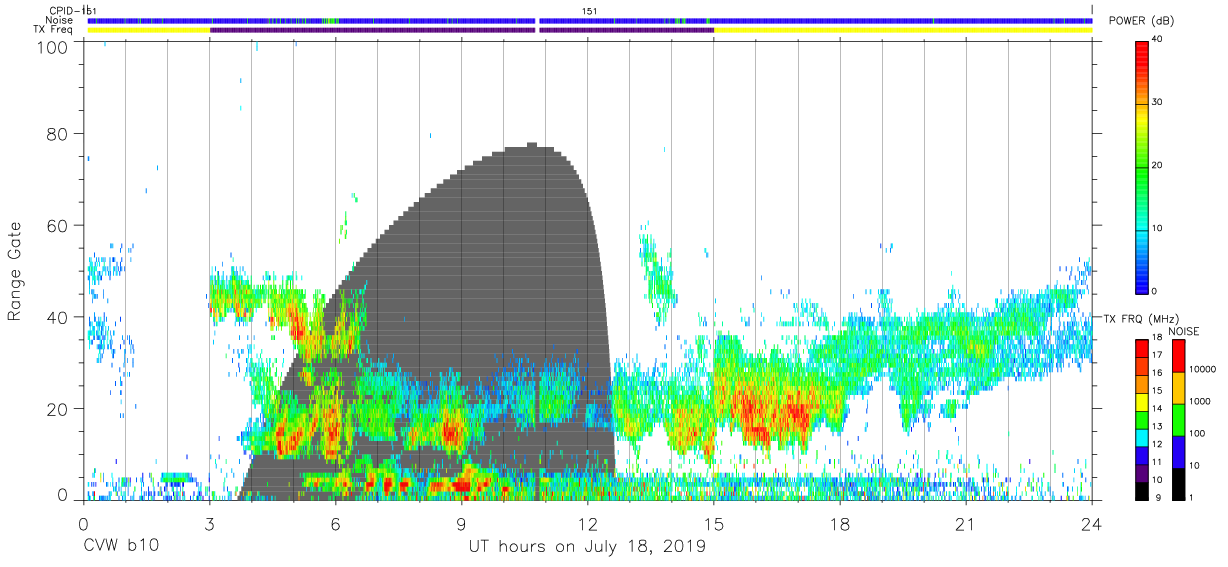Screen dimensions: 1228x567
Task: Click the TX frequency color scale bar
Action: coord(1143,418)
